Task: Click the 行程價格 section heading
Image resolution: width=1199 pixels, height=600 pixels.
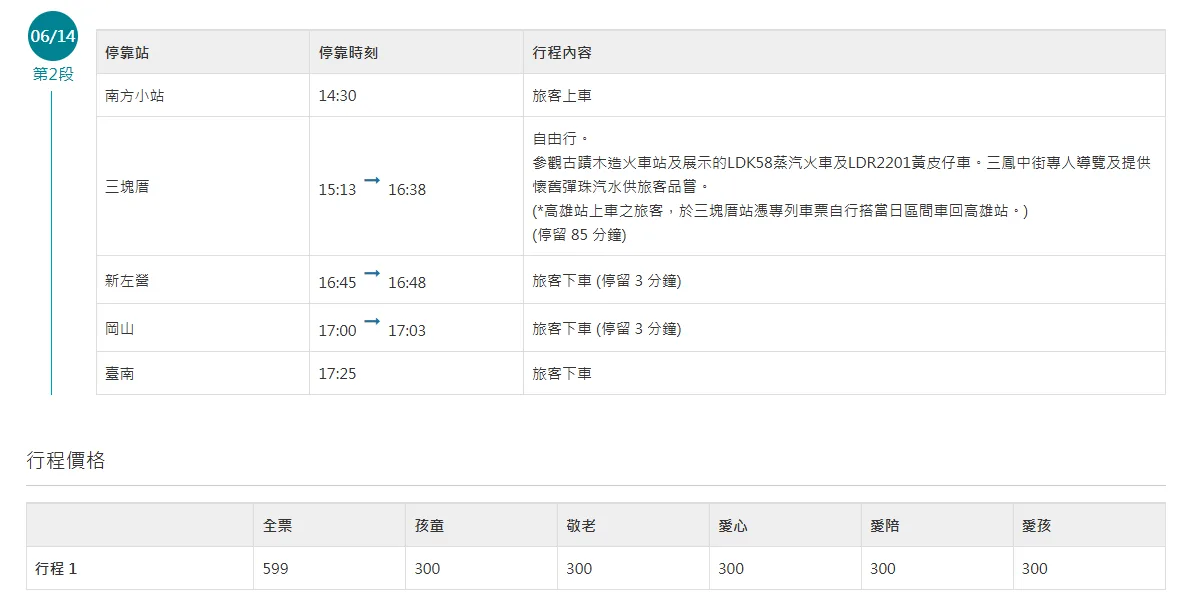Action: coord(65,460)
